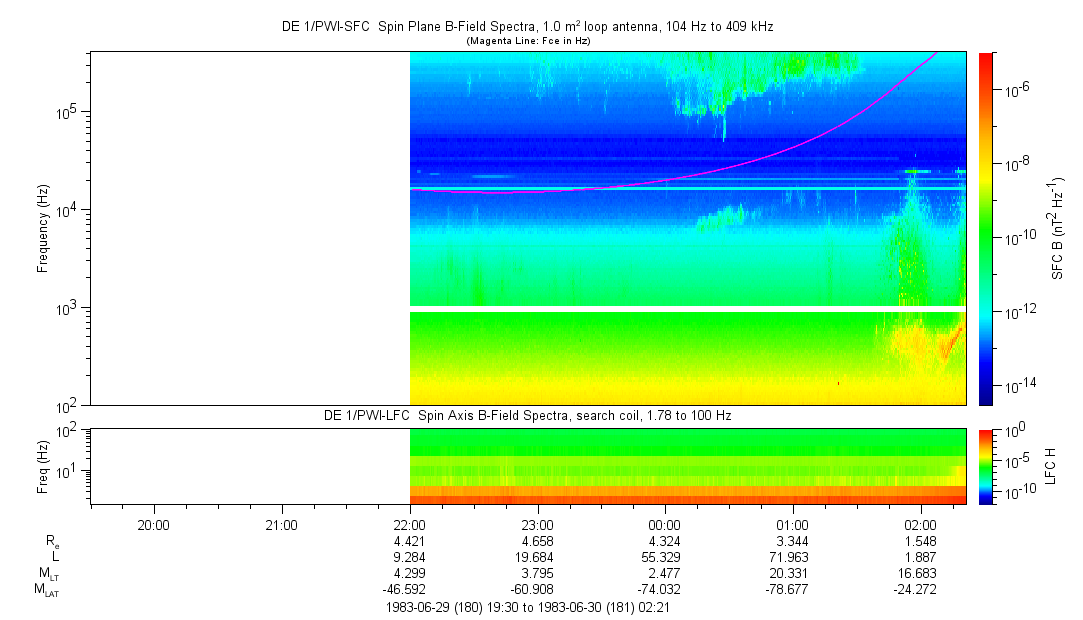Screen dimensions: 1083x620
Task: Click the MLT value 16.683
Action: tap(918, 573)
